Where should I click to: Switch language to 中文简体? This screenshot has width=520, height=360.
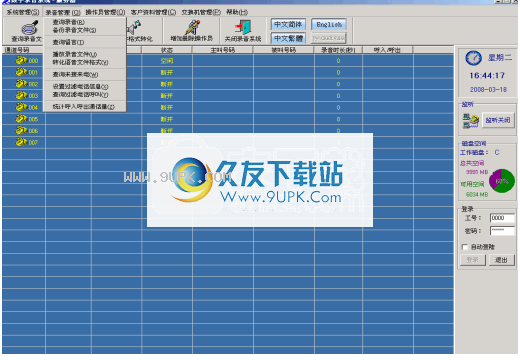point(288,24)
